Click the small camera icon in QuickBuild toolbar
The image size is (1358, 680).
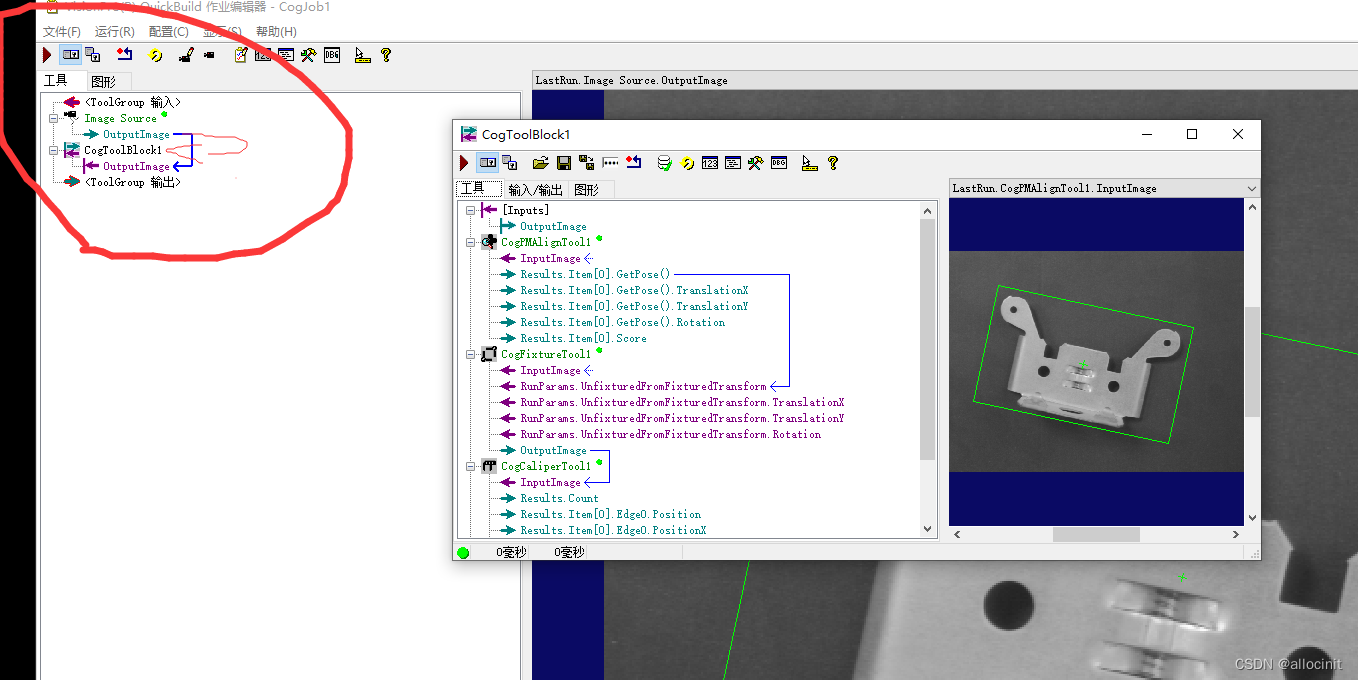click(x=209, y=55)
